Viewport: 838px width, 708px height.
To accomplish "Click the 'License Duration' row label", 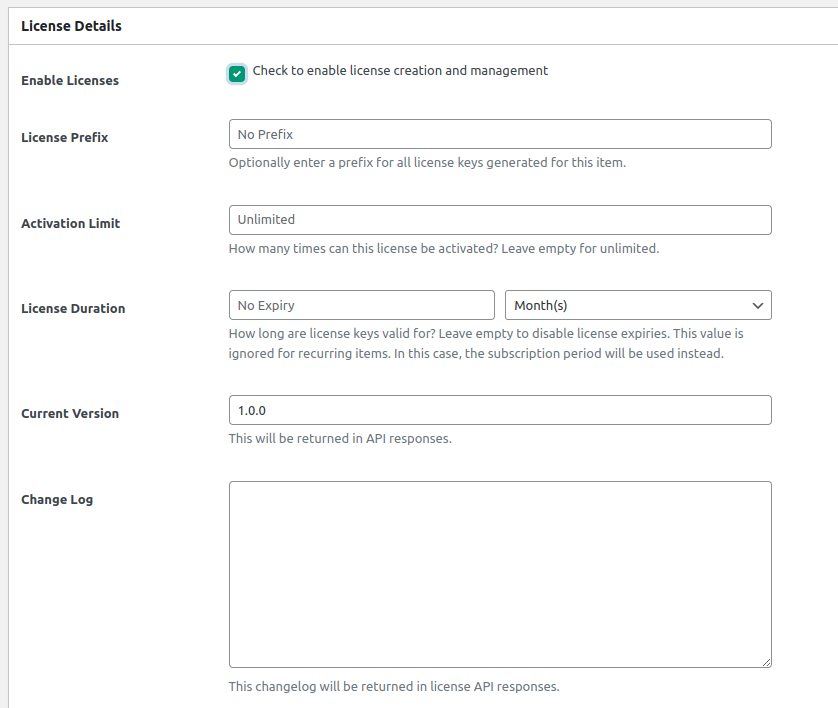I will [x=73, y=308].
